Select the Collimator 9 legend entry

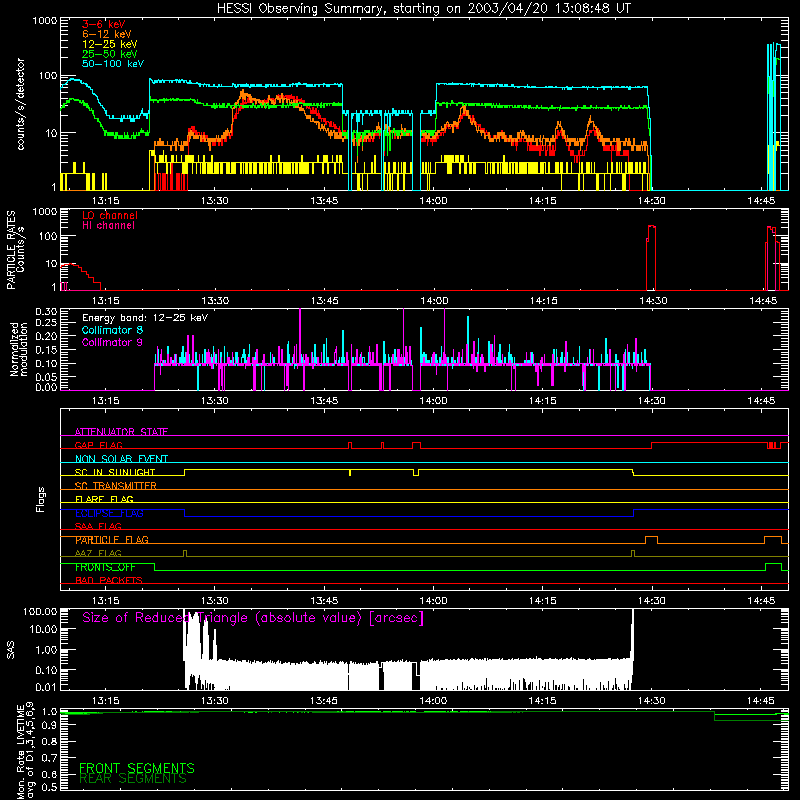[x=112, y=342]
